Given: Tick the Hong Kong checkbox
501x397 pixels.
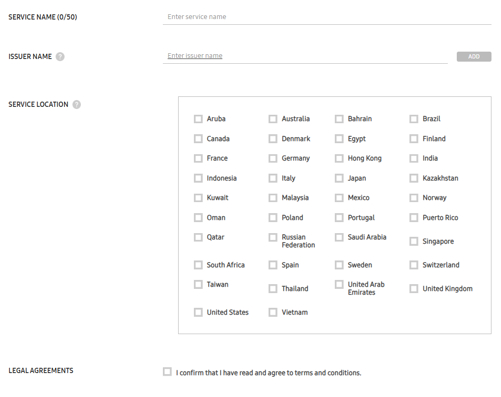Looking at the screenshot, I should 339,158.
